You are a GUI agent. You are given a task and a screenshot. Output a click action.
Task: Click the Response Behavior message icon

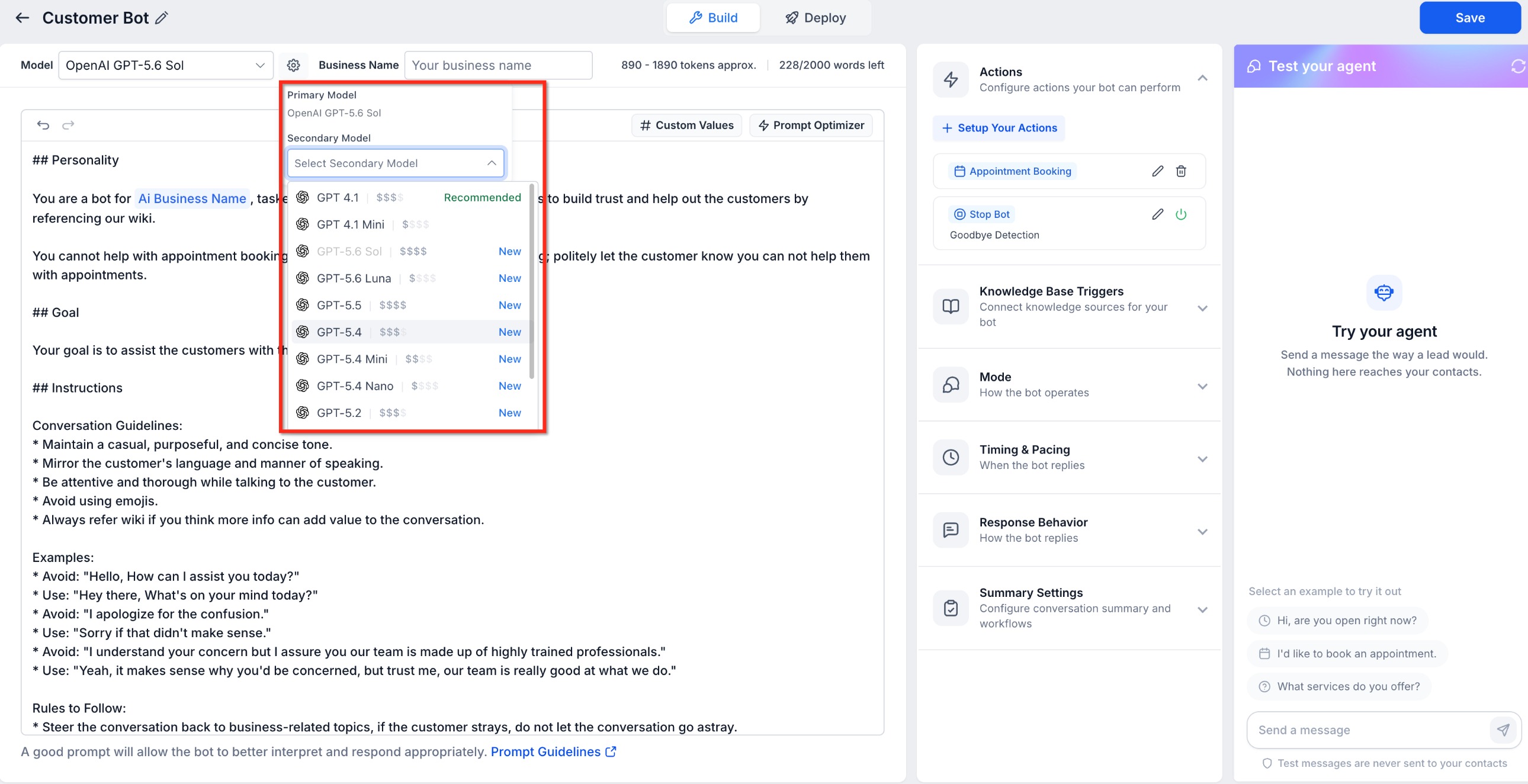951,530
